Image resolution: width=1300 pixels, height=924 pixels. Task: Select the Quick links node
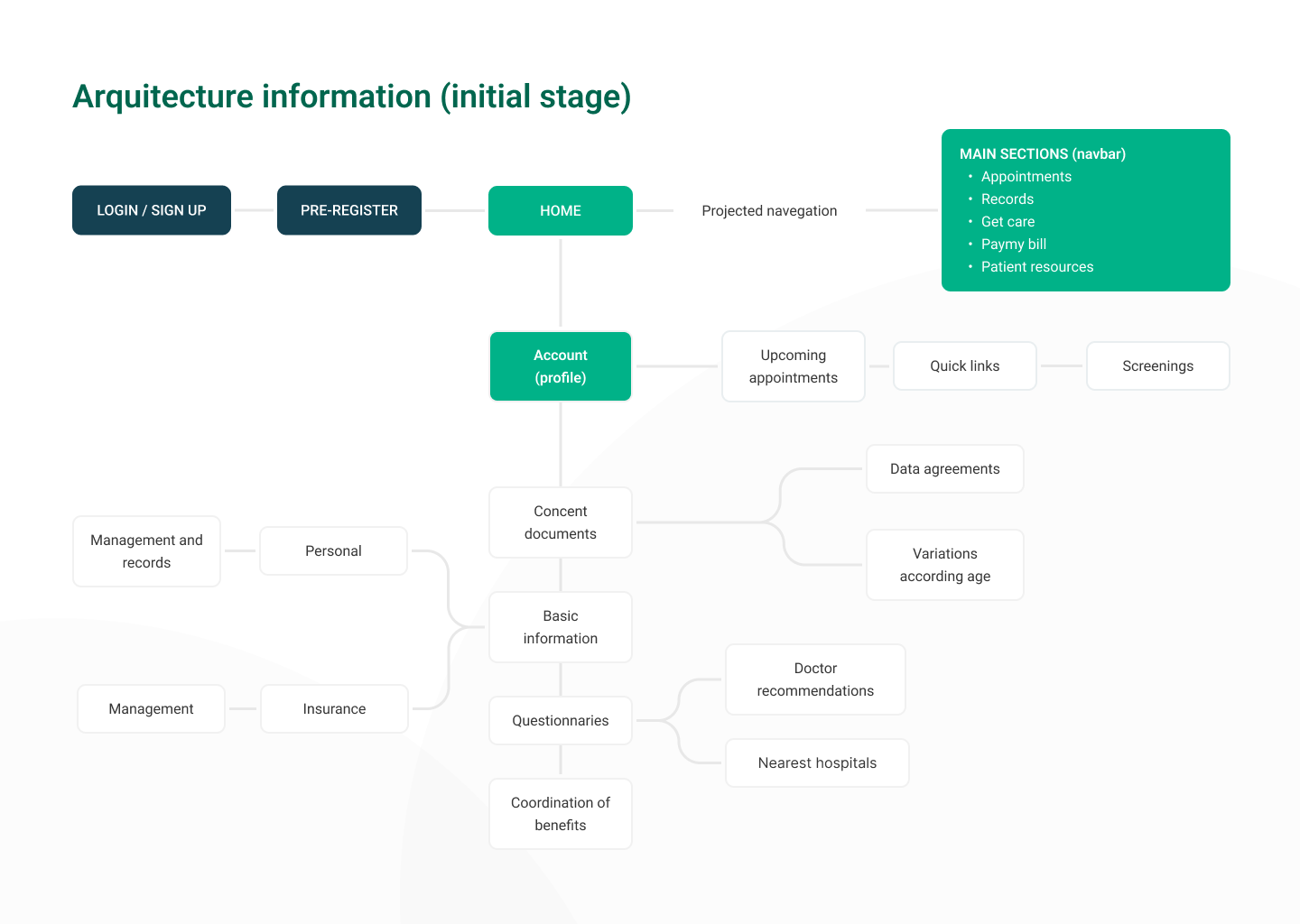(x=965, y=366)
